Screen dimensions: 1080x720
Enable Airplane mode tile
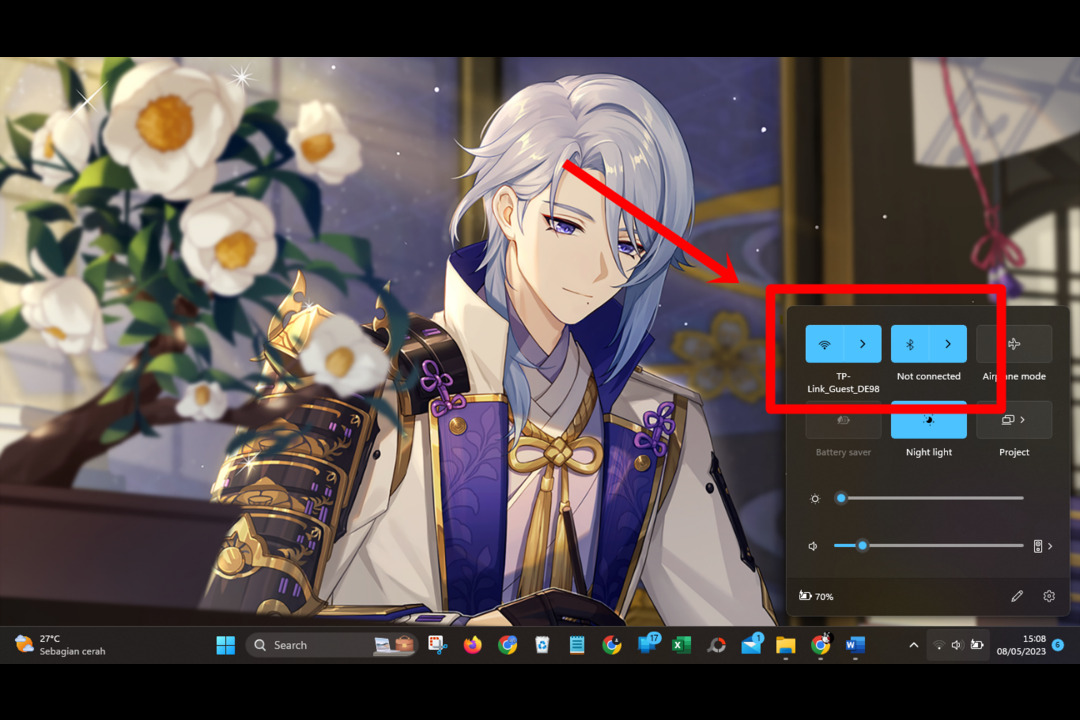tap(1014, 344)
